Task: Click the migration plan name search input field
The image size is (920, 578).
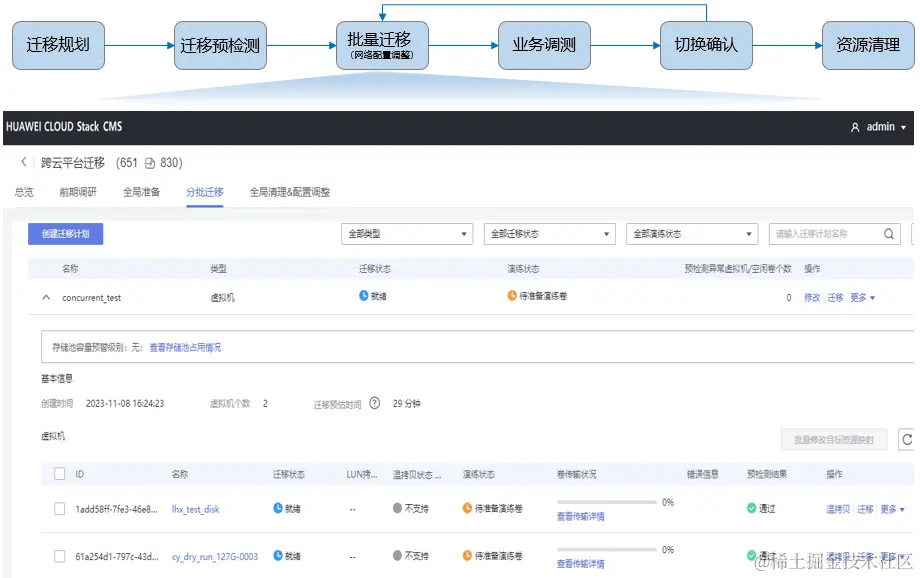Action: 820,232
